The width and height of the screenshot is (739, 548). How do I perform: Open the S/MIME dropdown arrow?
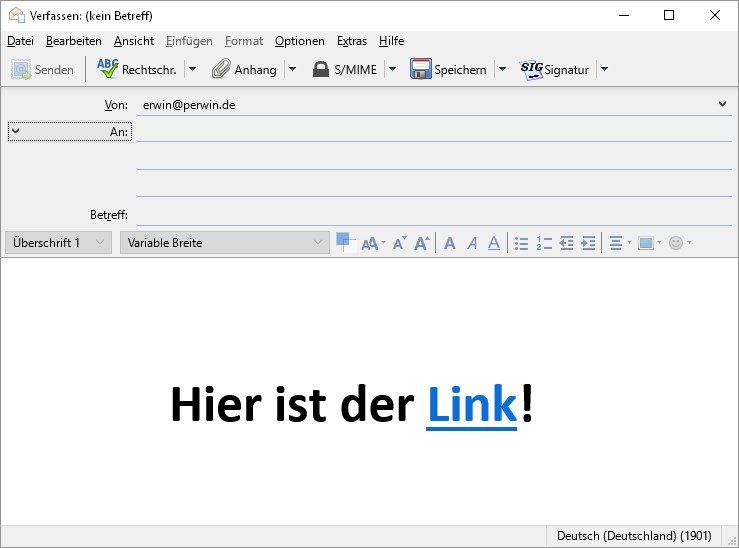(x=392, y=70)
